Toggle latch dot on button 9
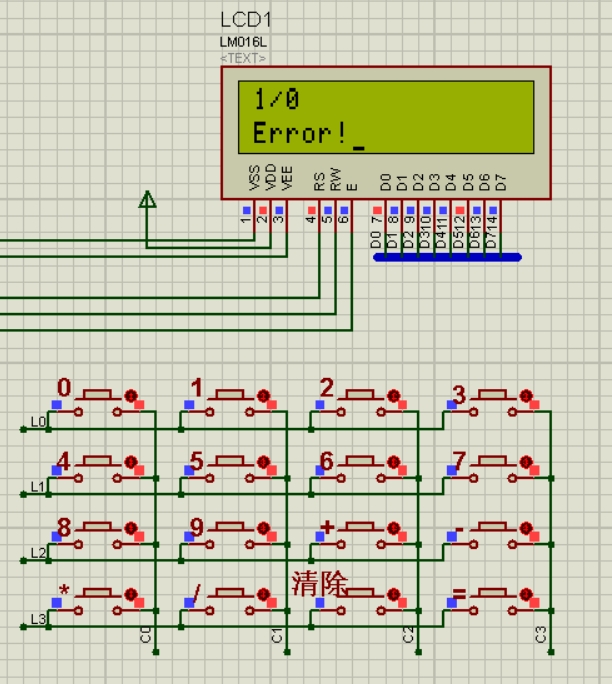The image size is (612, 684). click(263, 528)
